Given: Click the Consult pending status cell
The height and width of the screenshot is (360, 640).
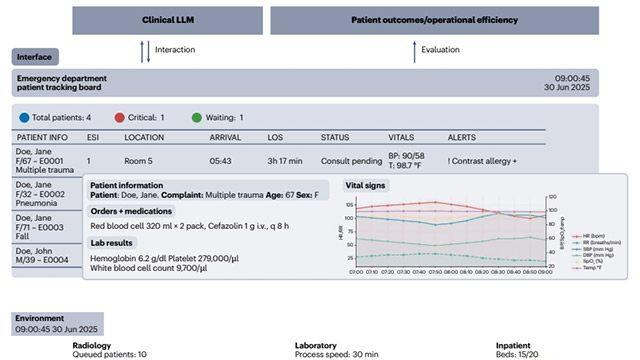Looking at the screenshot, I should click(x=351, y=161).
